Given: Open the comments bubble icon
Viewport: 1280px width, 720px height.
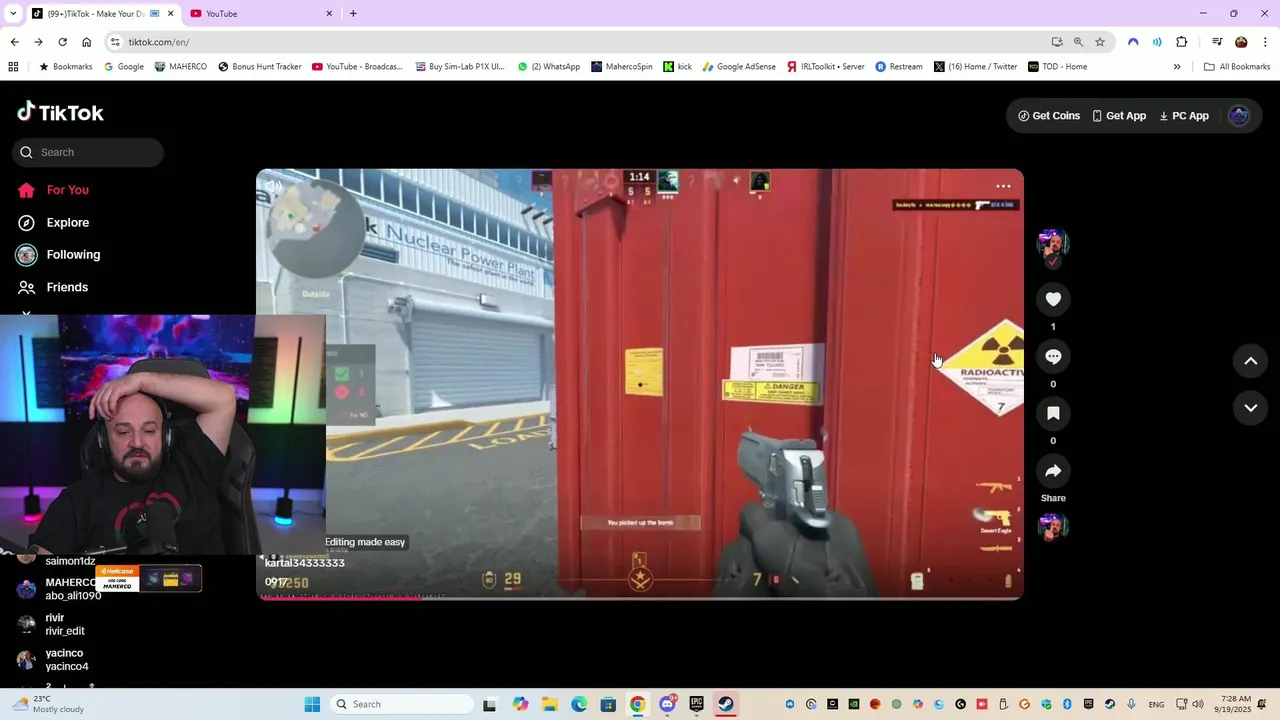Looking at the screenshot, I should click(x=1053, y=356).
